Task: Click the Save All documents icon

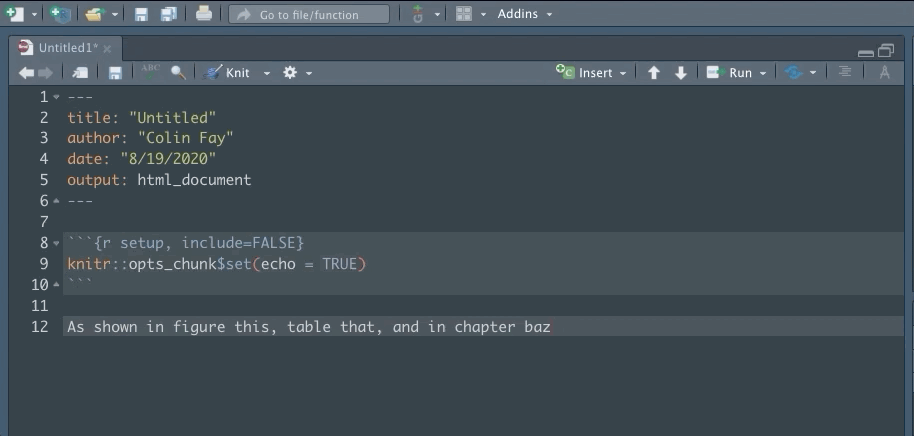Action: pyautogui.click(x=169, y=14)
